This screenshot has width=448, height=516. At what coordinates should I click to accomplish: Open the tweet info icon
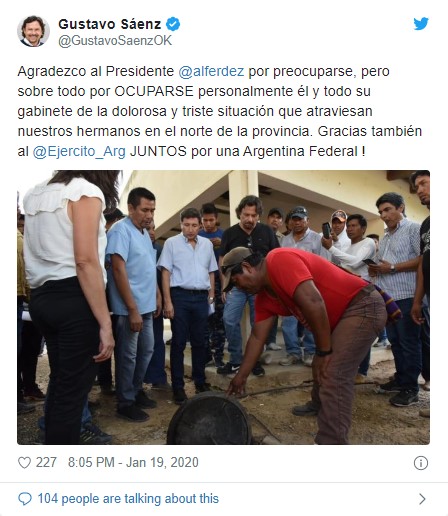421,463
